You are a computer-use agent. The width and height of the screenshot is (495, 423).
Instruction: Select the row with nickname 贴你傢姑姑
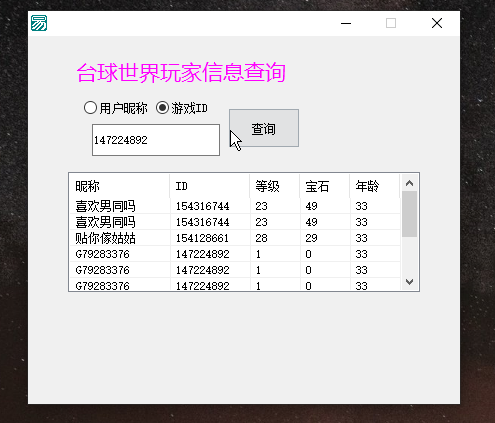point(235,238)
